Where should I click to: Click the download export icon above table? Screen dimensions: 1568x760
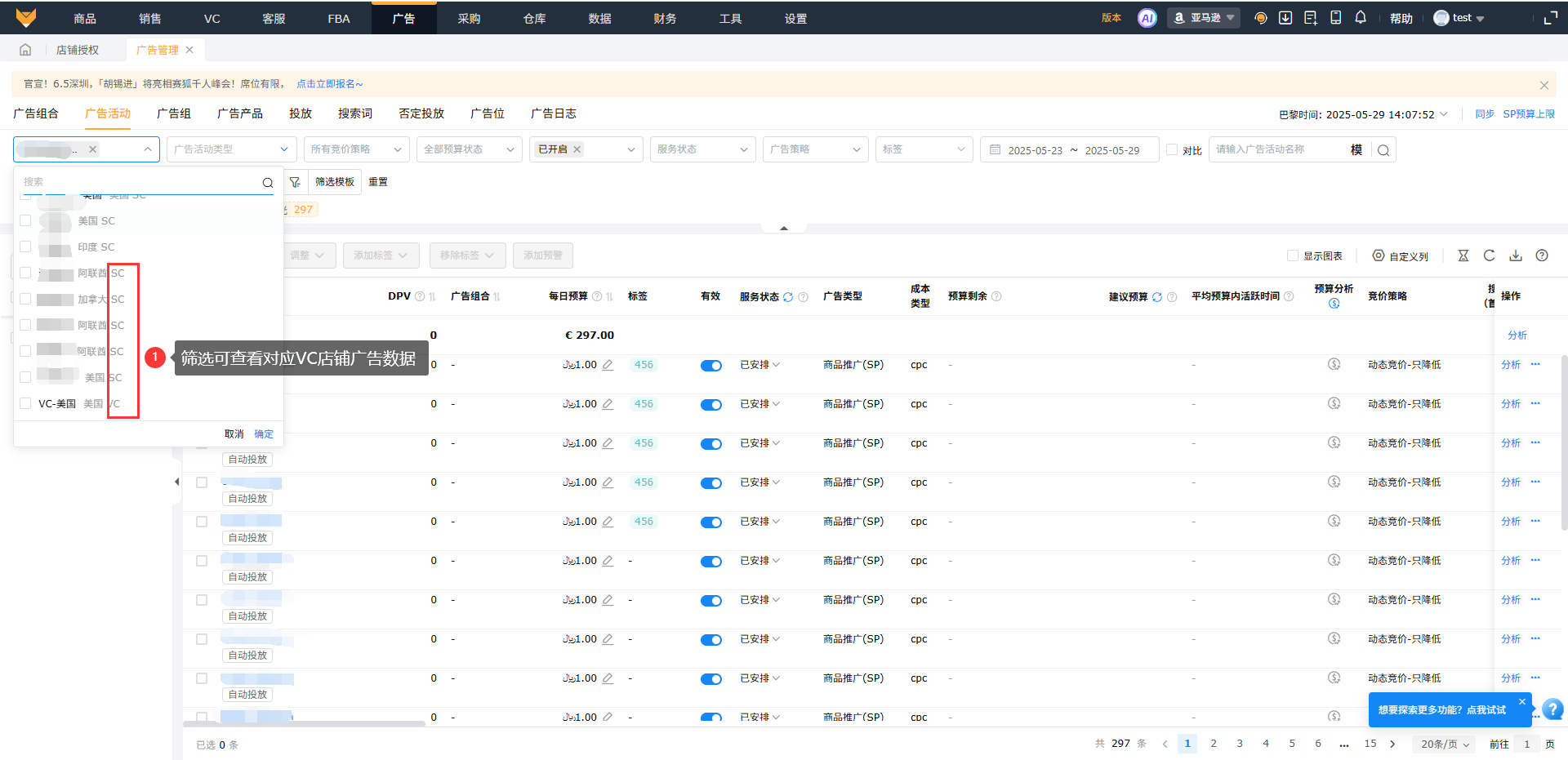point(1516,256)
